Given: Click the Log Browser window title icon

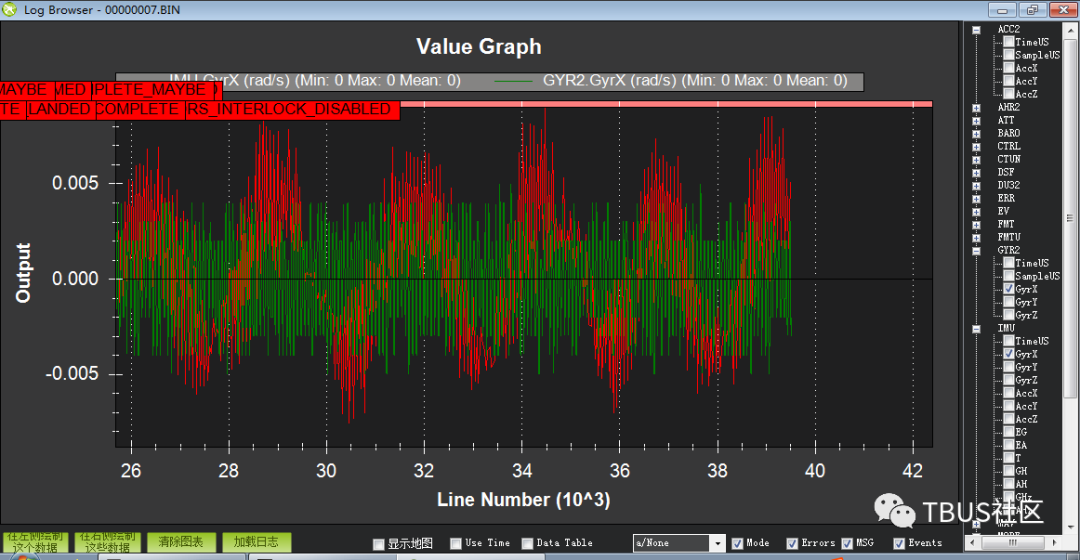Looking at the screenshot, I should (9, 9).
